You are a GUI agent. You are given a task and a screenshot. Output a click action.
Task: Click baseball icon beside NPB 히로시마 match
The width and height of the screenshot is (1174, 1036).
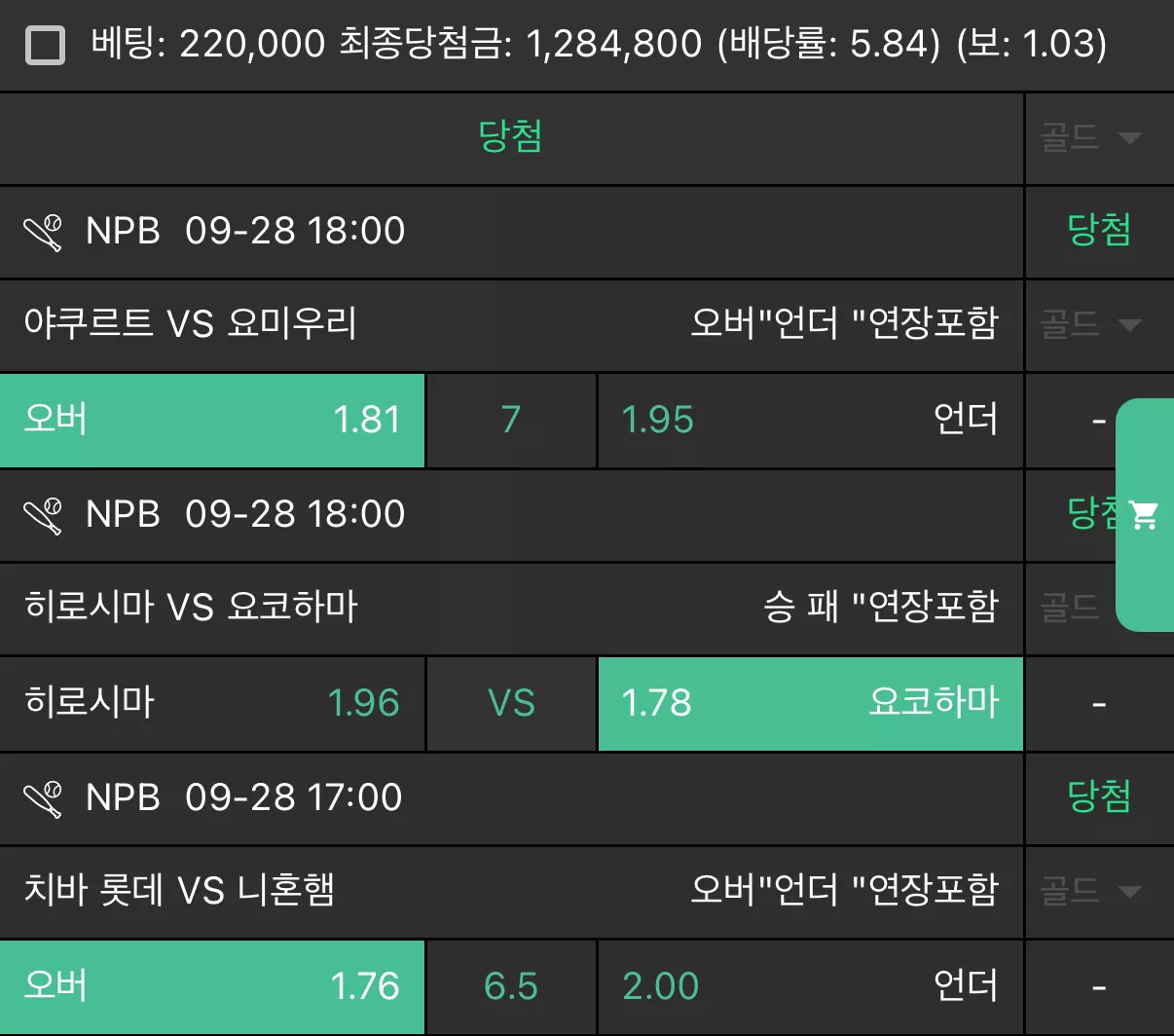click(43, 515)
